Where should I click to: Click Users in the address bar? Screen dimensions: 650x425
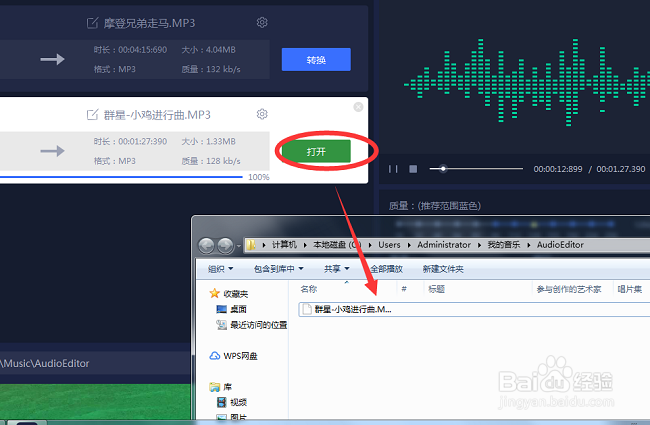389,245
